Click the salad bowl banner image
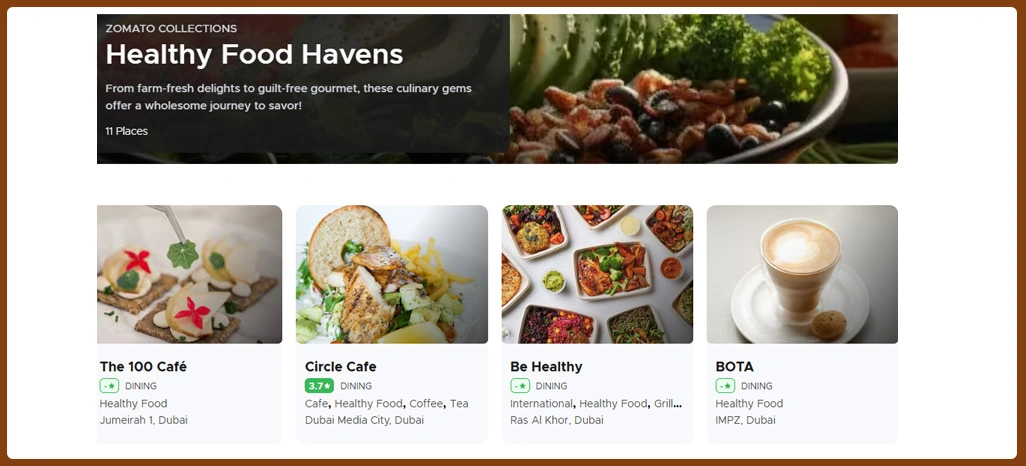 703,89
